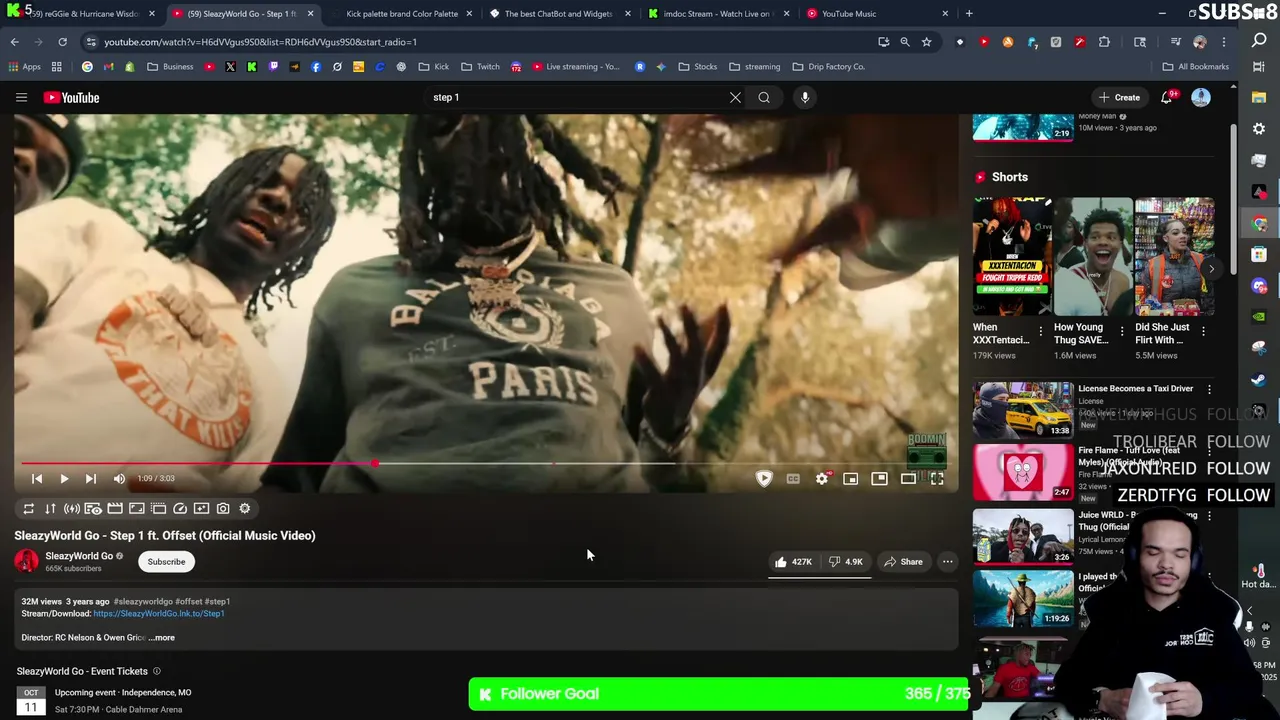Play the Juice WRLD video thumbnail
The height and width of the screenshot is (720, 1280).
point(1023,535)
